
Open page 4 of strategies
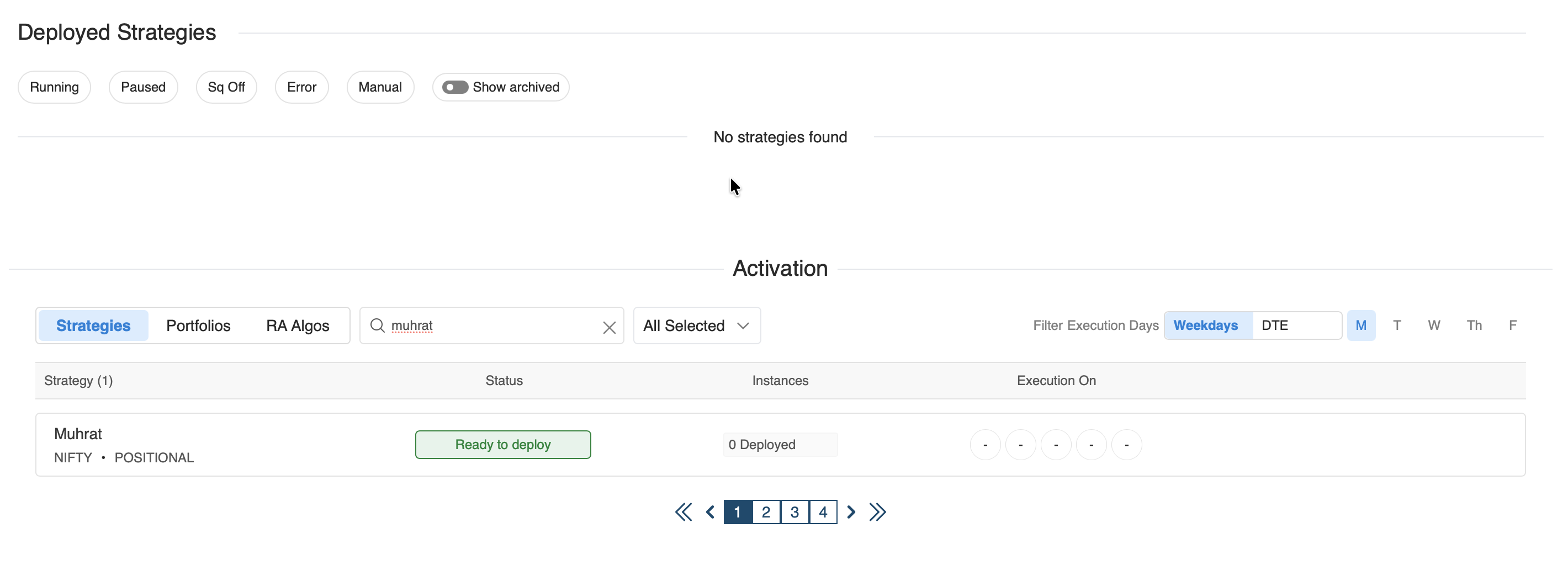click(x=822, y=512)
